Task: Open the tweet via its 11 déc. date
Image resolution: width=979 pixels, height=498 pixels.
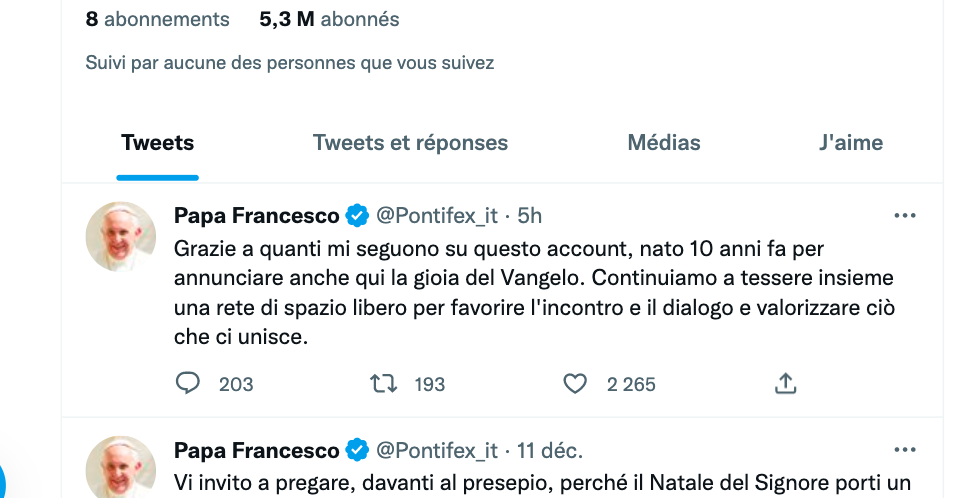Action: click(x=550, y=449)
